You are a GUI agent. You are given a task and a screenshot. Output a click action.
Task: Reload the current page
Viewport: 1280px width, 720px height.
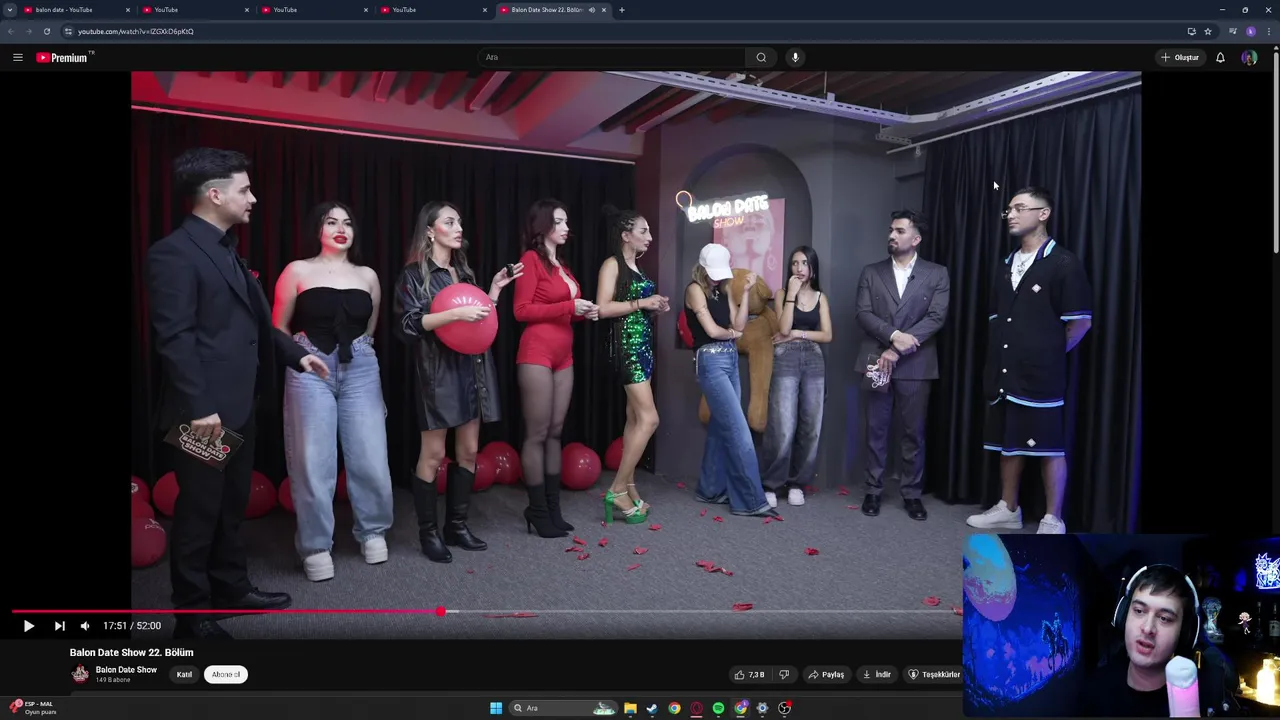click(47, 31)
